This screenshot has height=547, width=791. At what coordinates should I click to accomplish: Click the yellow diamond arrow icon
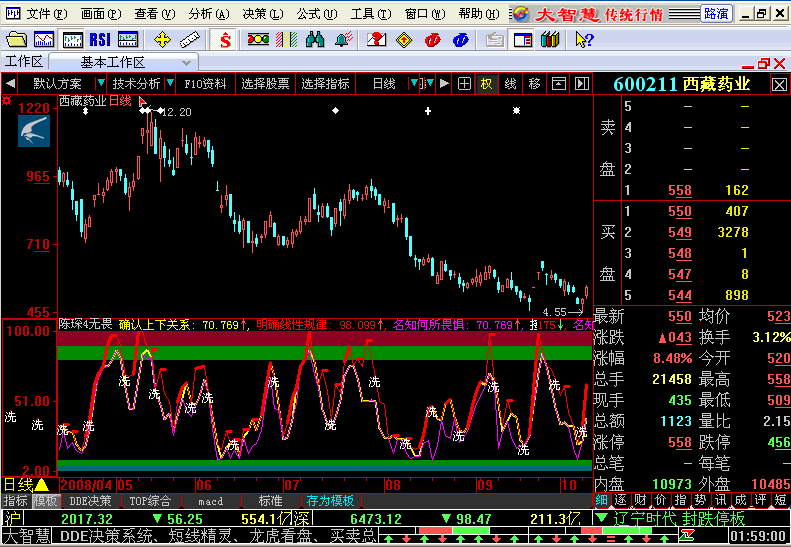[404, 39]
